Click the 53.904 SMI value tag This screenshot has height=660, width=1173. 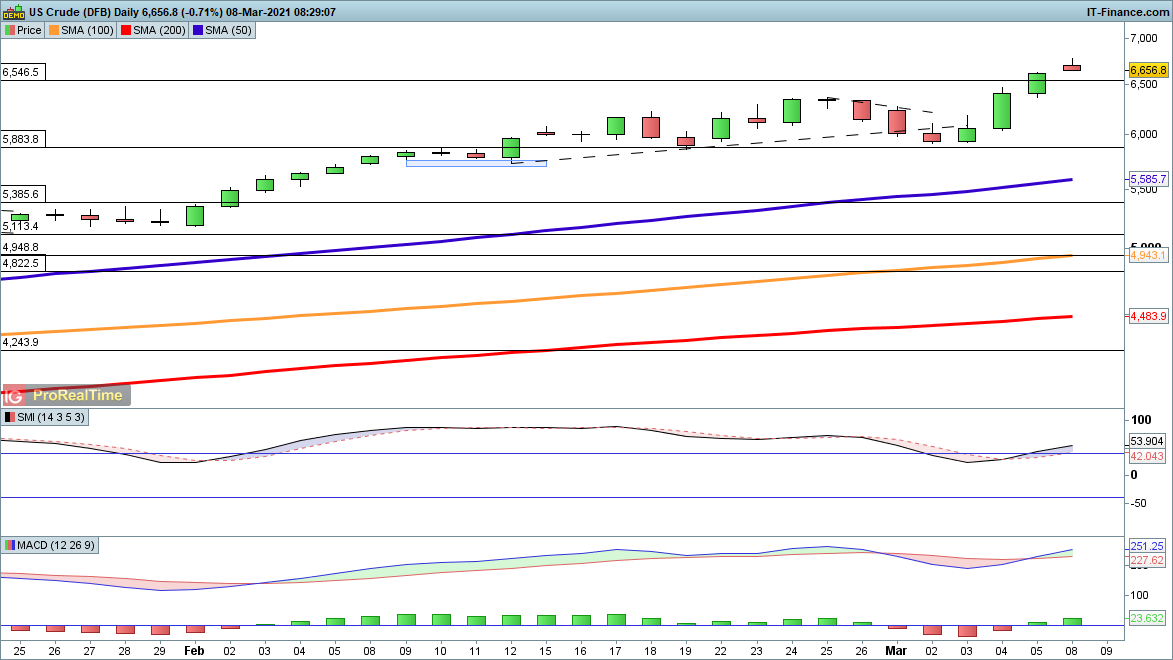(1147, 440)
